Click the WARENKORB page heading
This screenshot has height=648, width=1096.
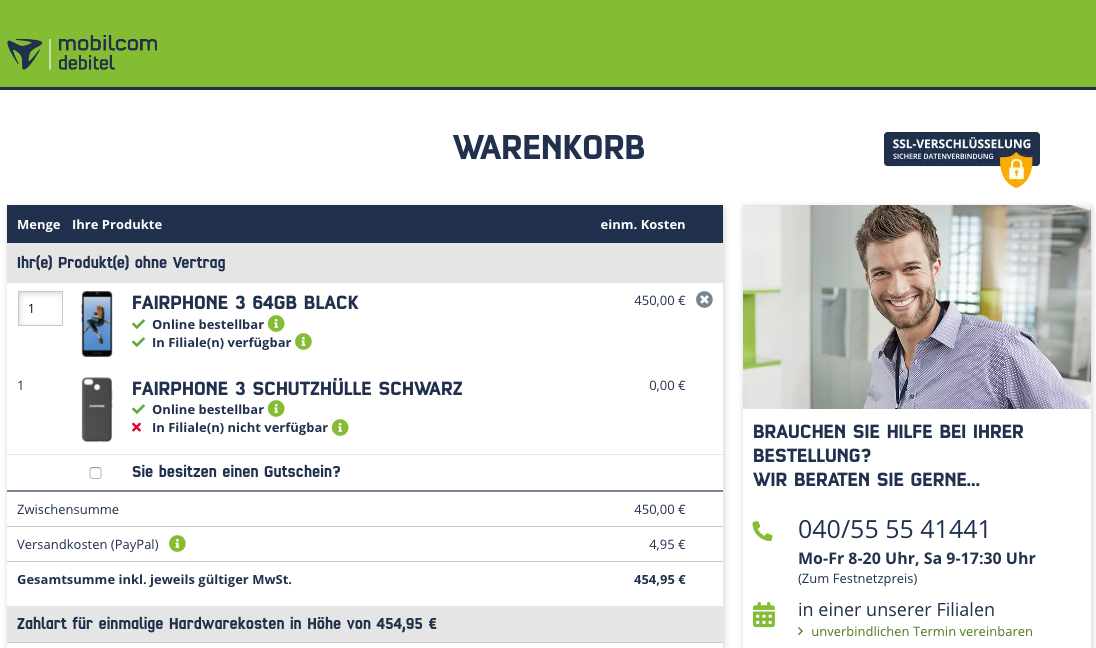coord(549,147)
